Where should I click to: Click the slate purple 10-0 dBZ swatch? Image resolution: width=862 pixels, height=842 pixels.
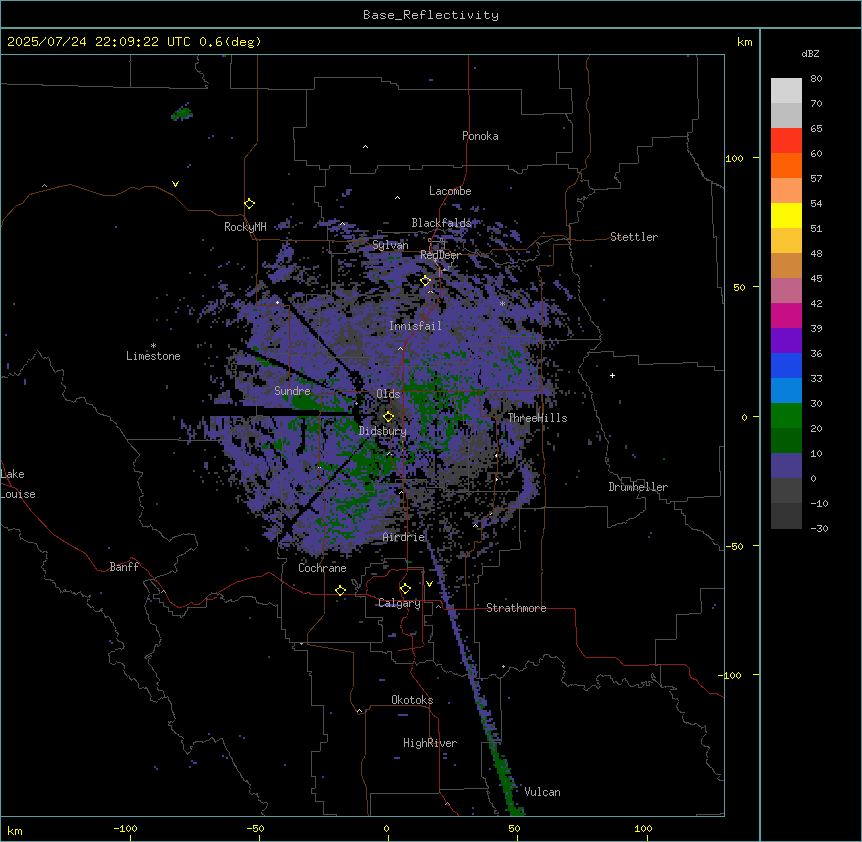786,466
